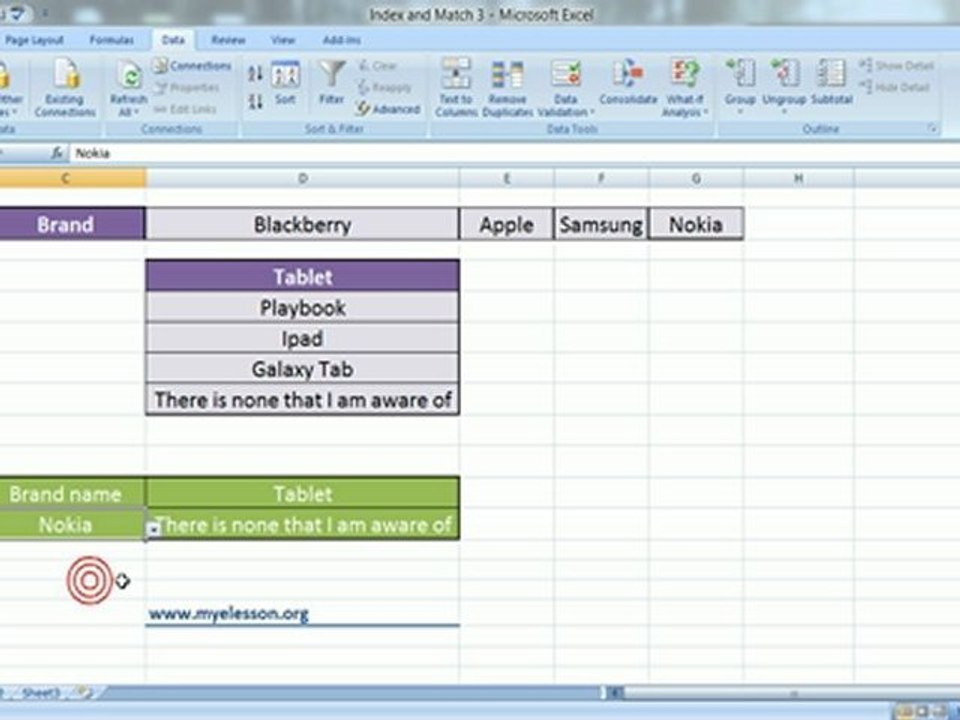Click Edit Links in Connections group
This screenshot has height=720, width=960.
click(185, 109)
